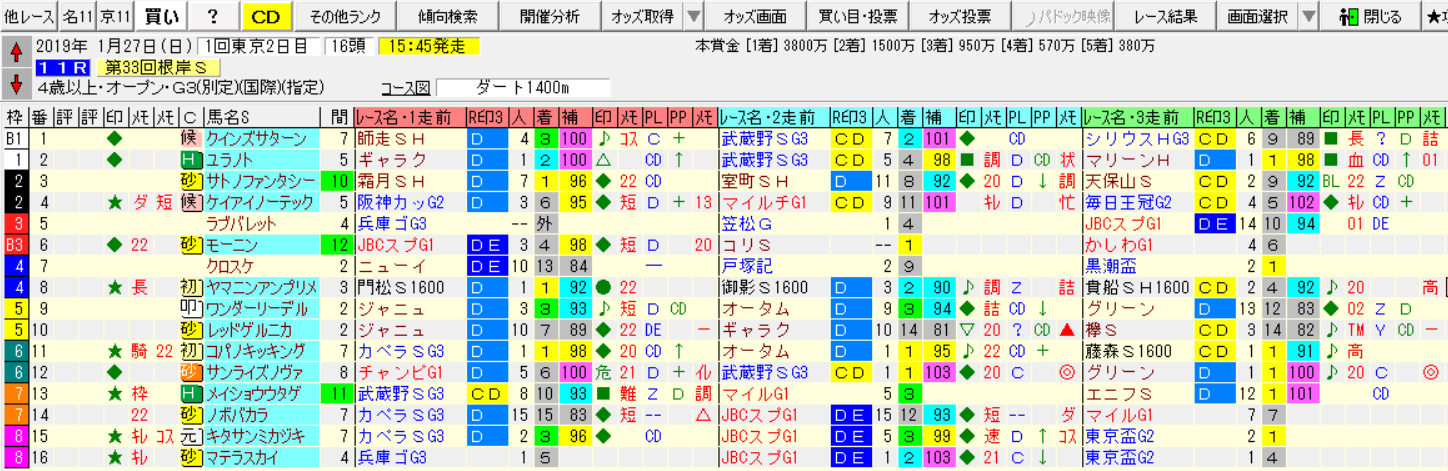Click the orange 砂 badge beside サンライズノヴァ

tap(190, 372)
